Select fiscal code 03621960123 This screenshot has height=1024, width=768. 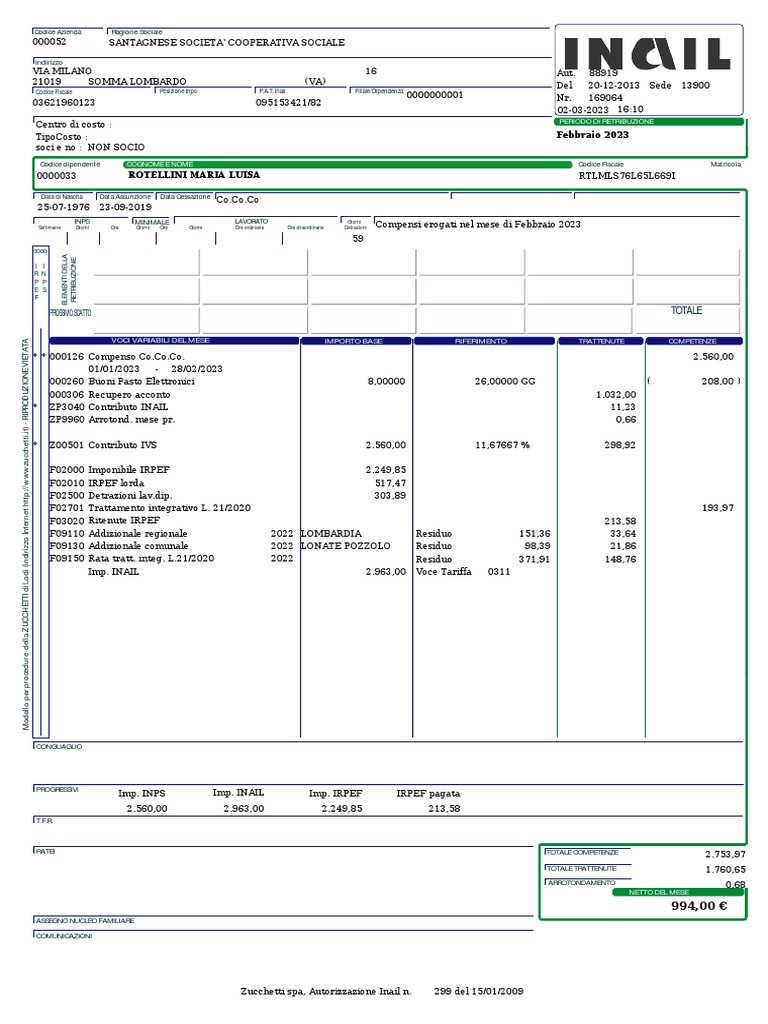pyautogui.click(x=63, y=103)
